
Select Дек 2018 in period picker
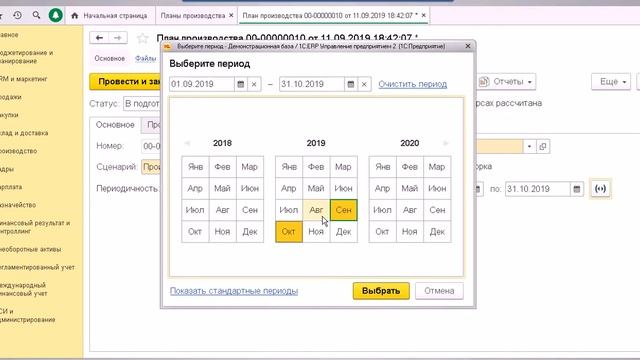[250, 231]
